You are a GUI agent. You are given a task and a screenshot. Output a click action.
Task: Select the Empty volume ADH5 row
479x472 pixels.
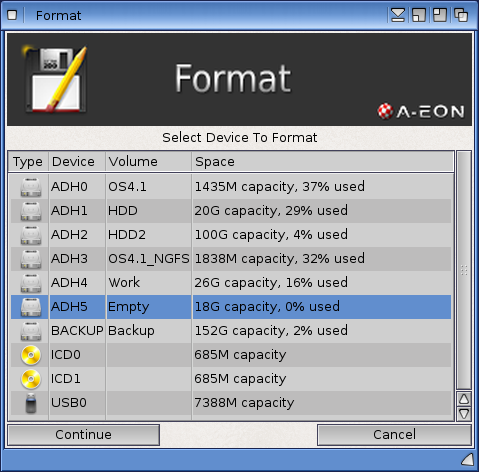pos(231,307)
